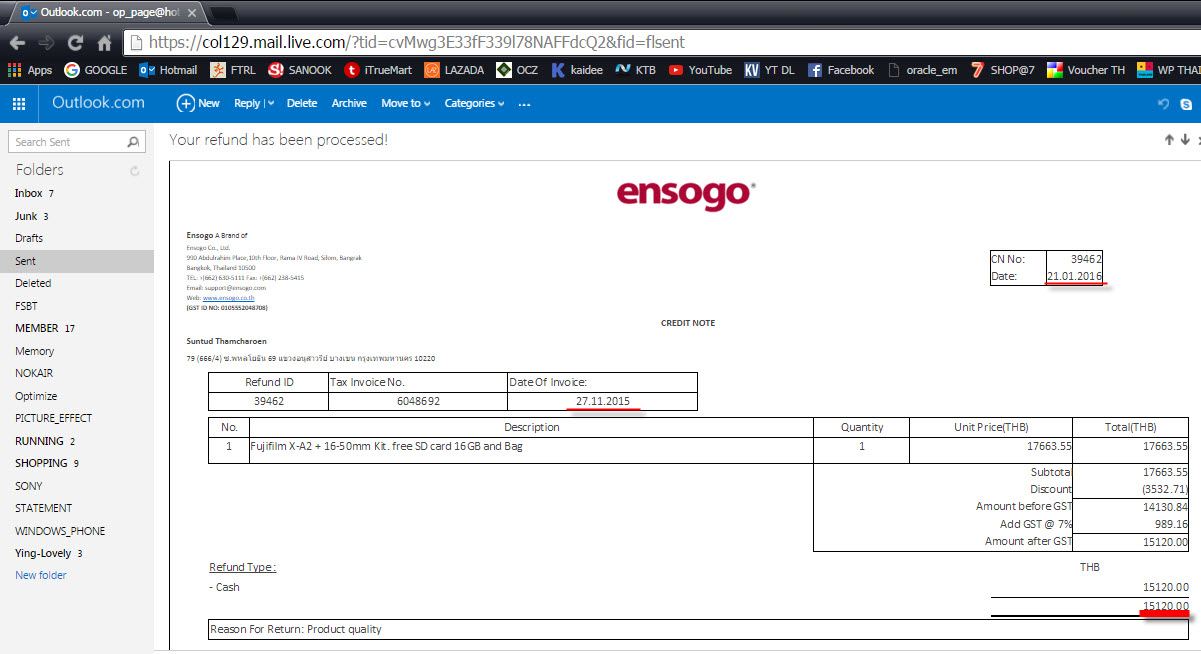Open the Hotmail bookmark
Screen dimensions: 1201x654
tap(169, 70)
